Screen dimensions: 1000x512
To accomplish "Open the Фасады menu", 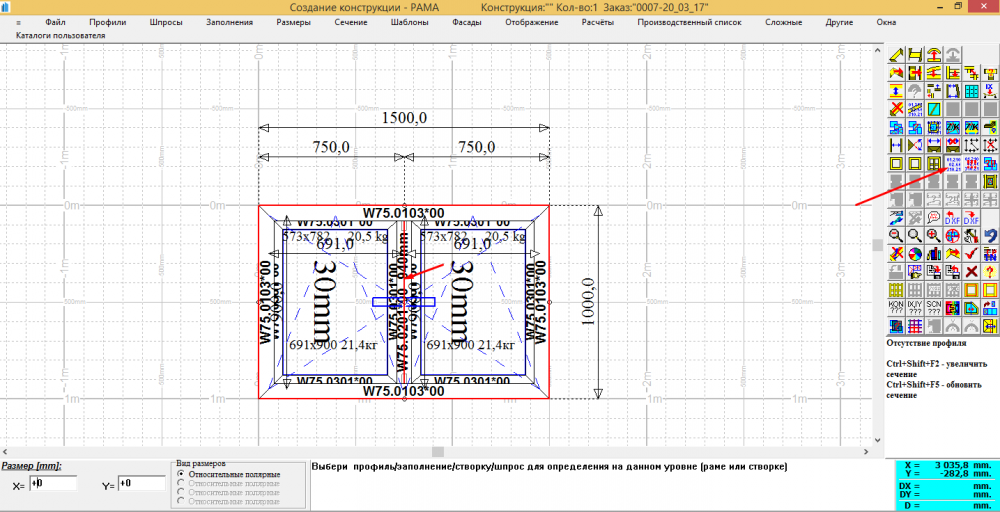I will click(467, 22).
